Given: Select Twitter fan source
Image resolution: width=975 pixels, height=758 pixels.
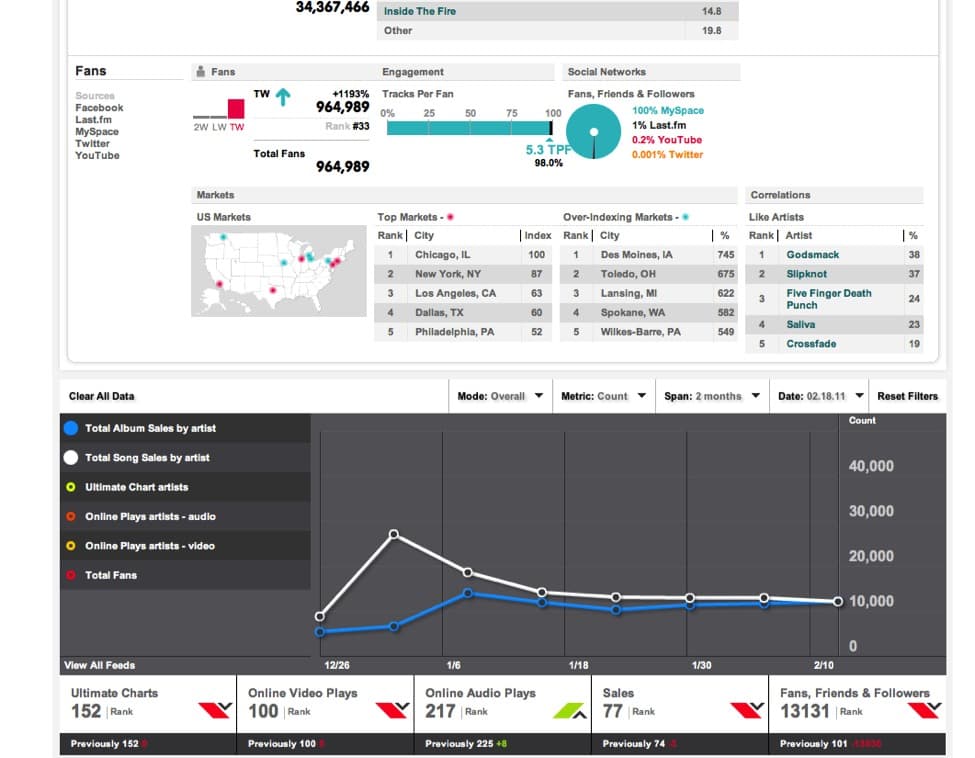Looking at the screenshot, I should tap(92, 143).
